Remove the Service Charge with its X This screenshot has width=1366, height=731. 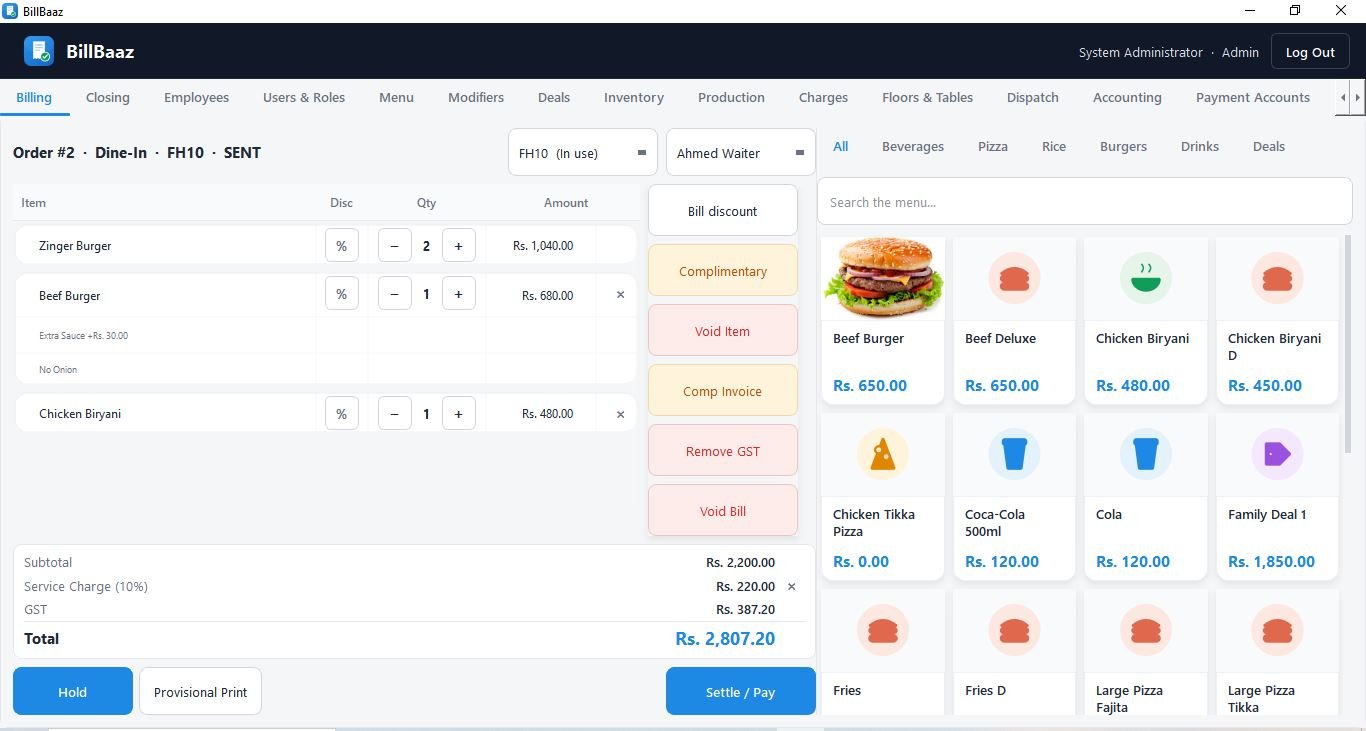coord(792,587)
